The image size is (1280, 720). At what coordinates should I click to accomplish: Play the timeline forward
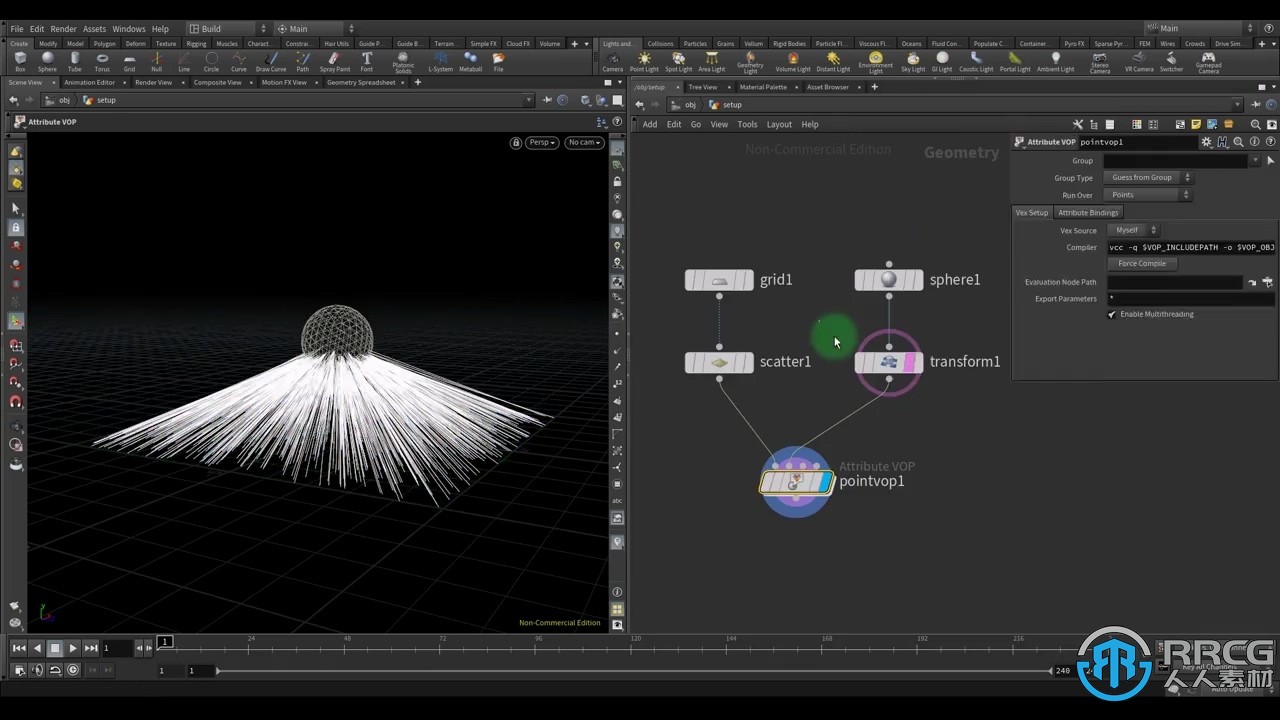point(73,648)
